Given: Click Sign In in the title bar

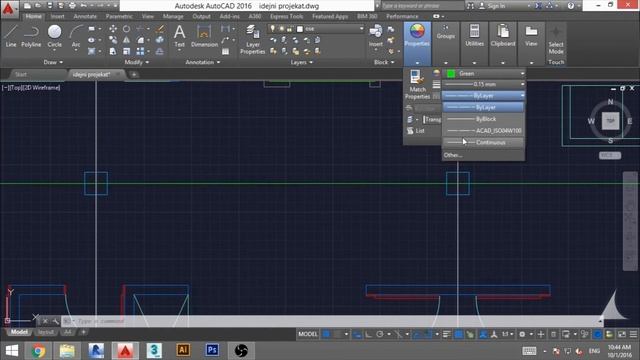Looking at the screenshot, I should (492, 6).
